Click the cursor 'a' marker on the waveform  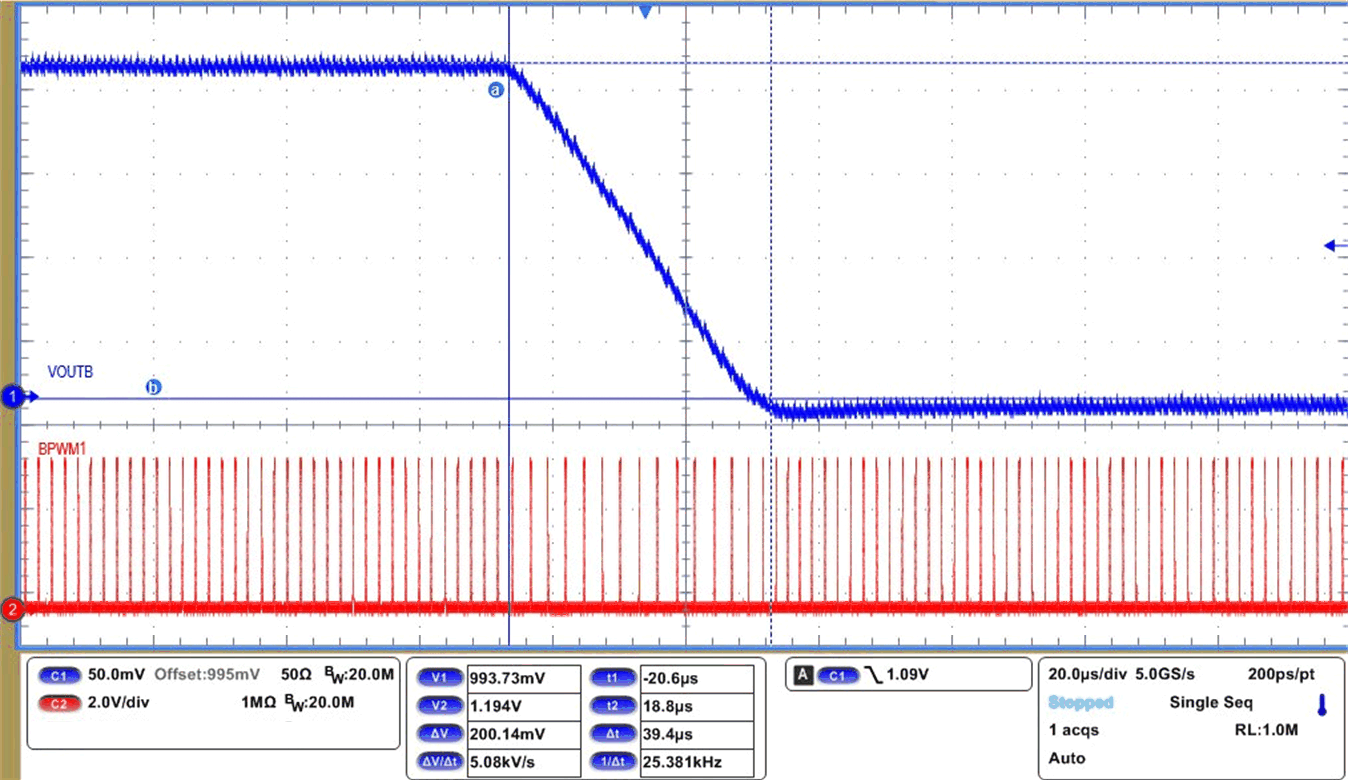pos(496,89)
